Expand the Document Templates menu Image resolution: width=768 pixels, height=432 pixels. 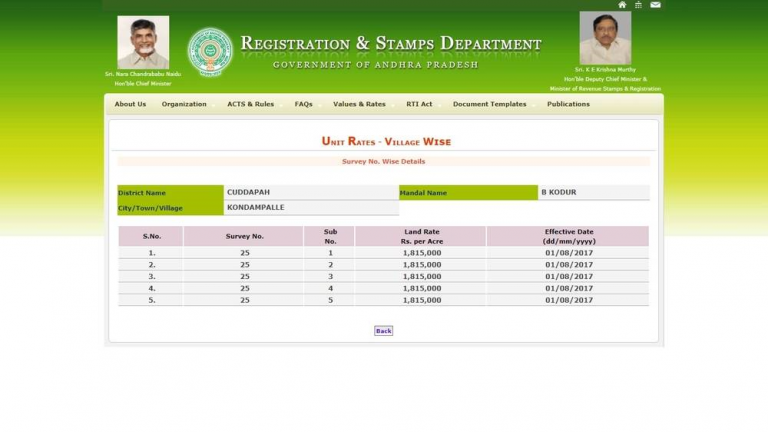pyautogui.click(x=490, y=104)
